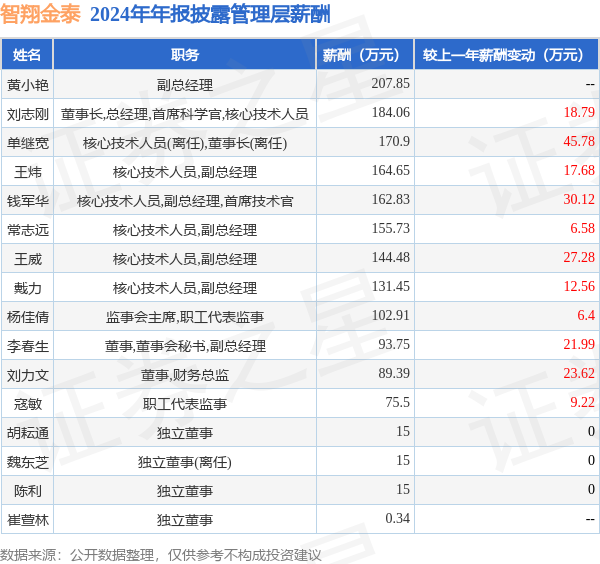Click the name 单继宽
Screen dimensions: 600x564
28,143
